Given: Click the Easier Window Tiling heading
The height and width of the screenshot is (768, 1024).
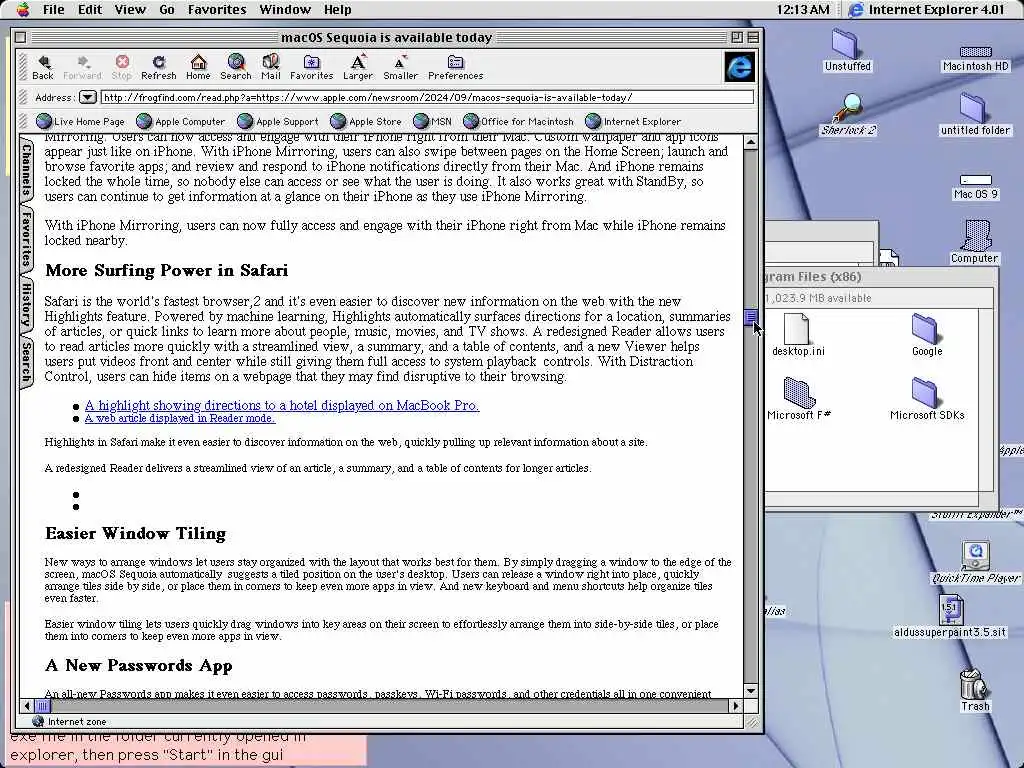Looking at the screenshot, I should [x=135, y=534].
